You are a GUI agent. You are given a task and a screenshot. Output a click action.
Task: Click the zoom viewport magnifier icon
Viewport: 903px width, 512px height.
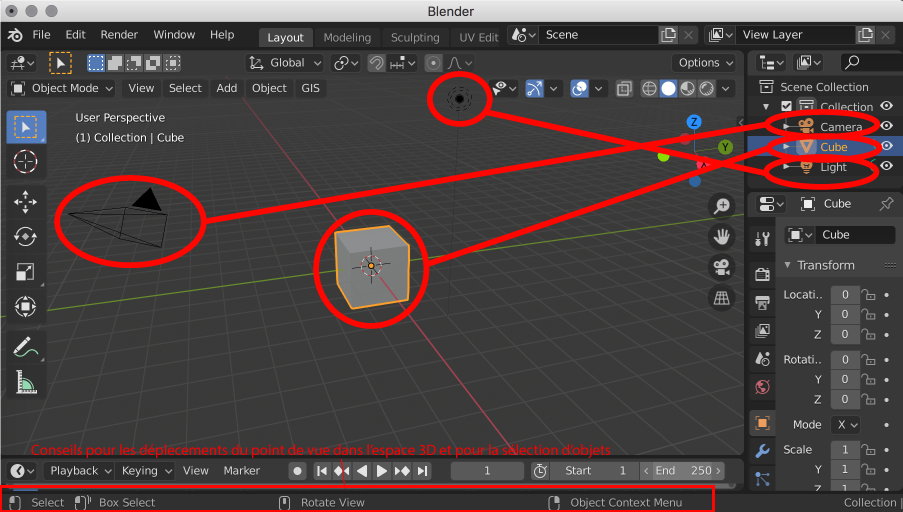[x=722, y=206]
